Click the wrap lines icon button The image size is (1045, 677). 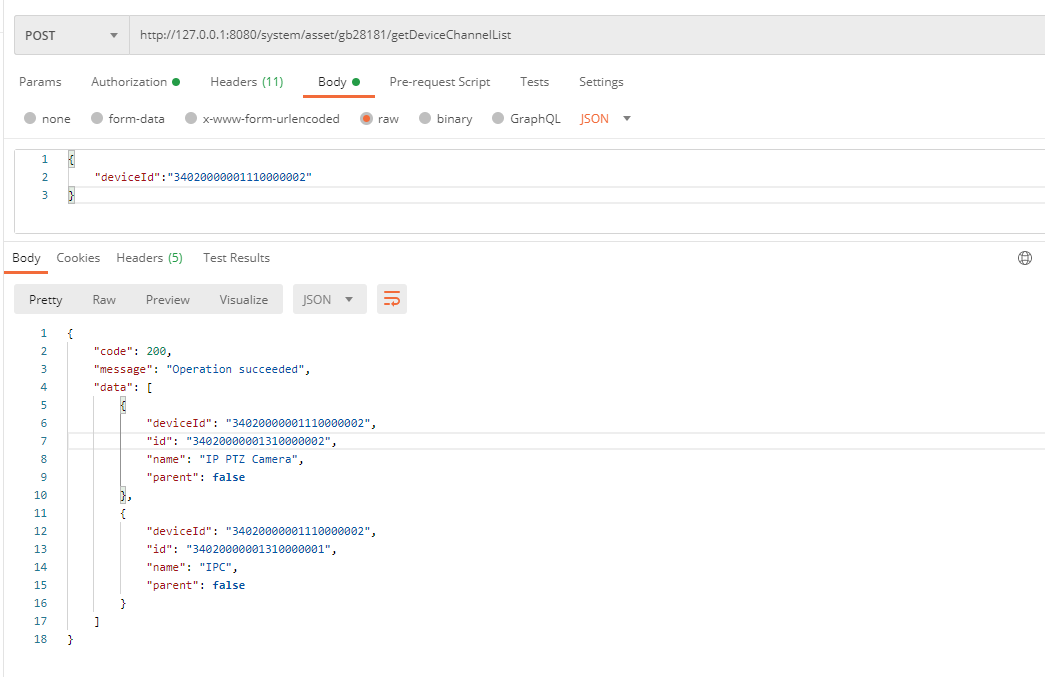(x=392, y=299)
